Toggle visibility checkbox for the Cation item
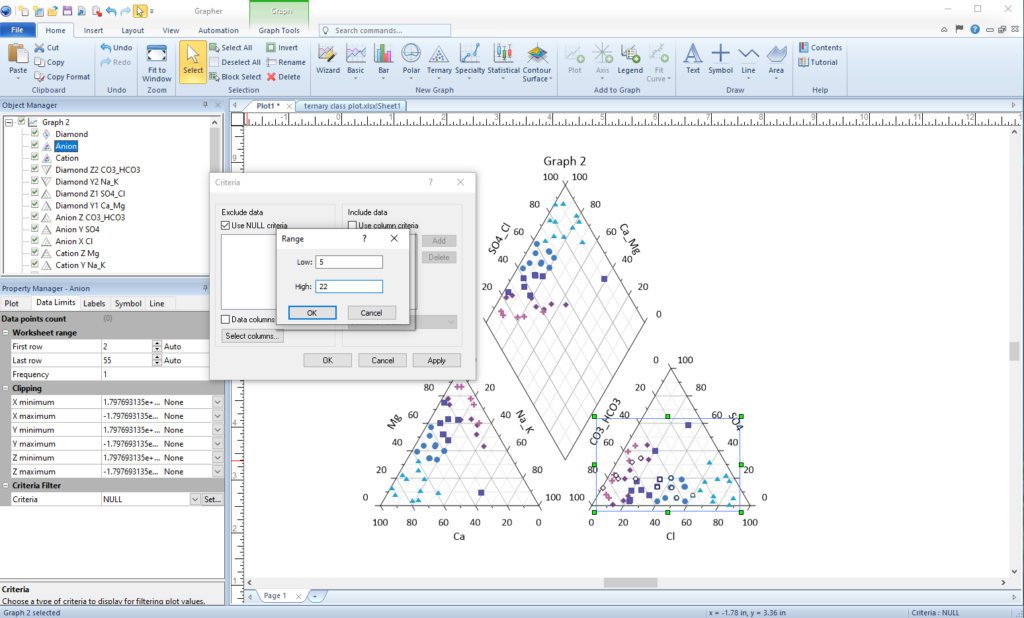 click(35, 158)
